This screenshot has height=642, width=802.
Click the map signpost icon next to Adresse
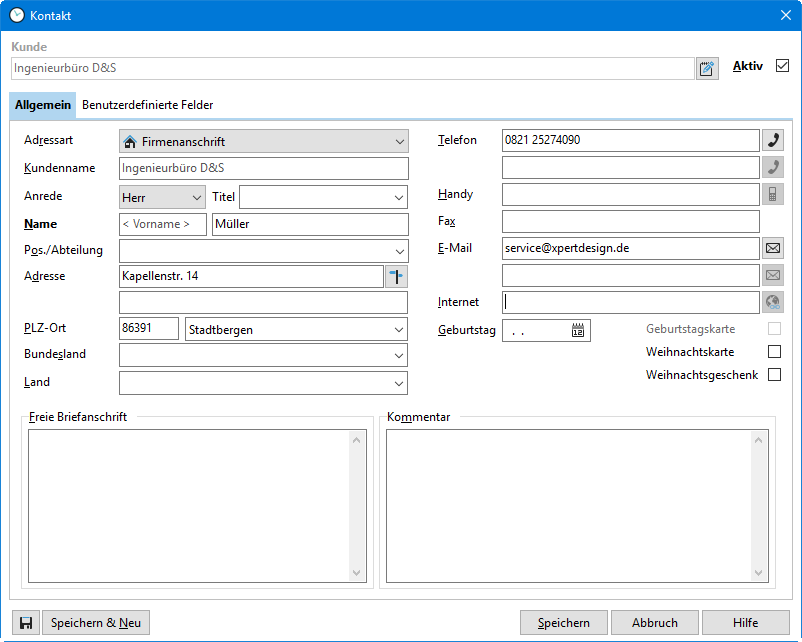tap(396, 276)
